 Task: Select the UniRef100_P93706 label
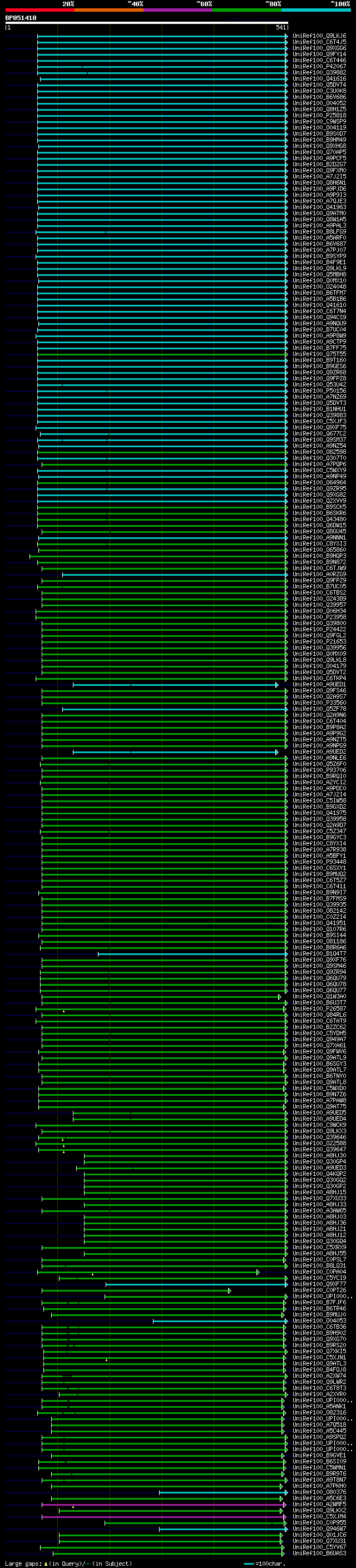[319, 770]
